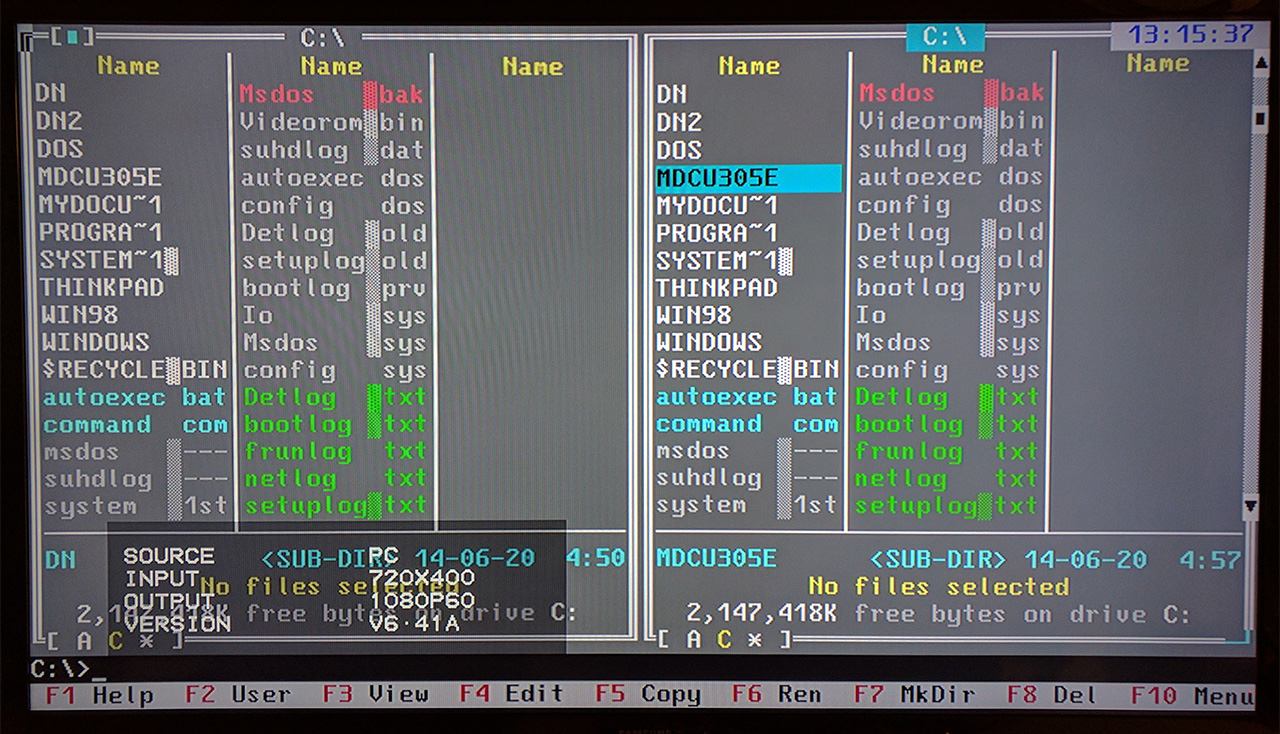Click F6 Ren in the function key bar
Screen dimensions: 1280x734
click(x=776, y=694)
